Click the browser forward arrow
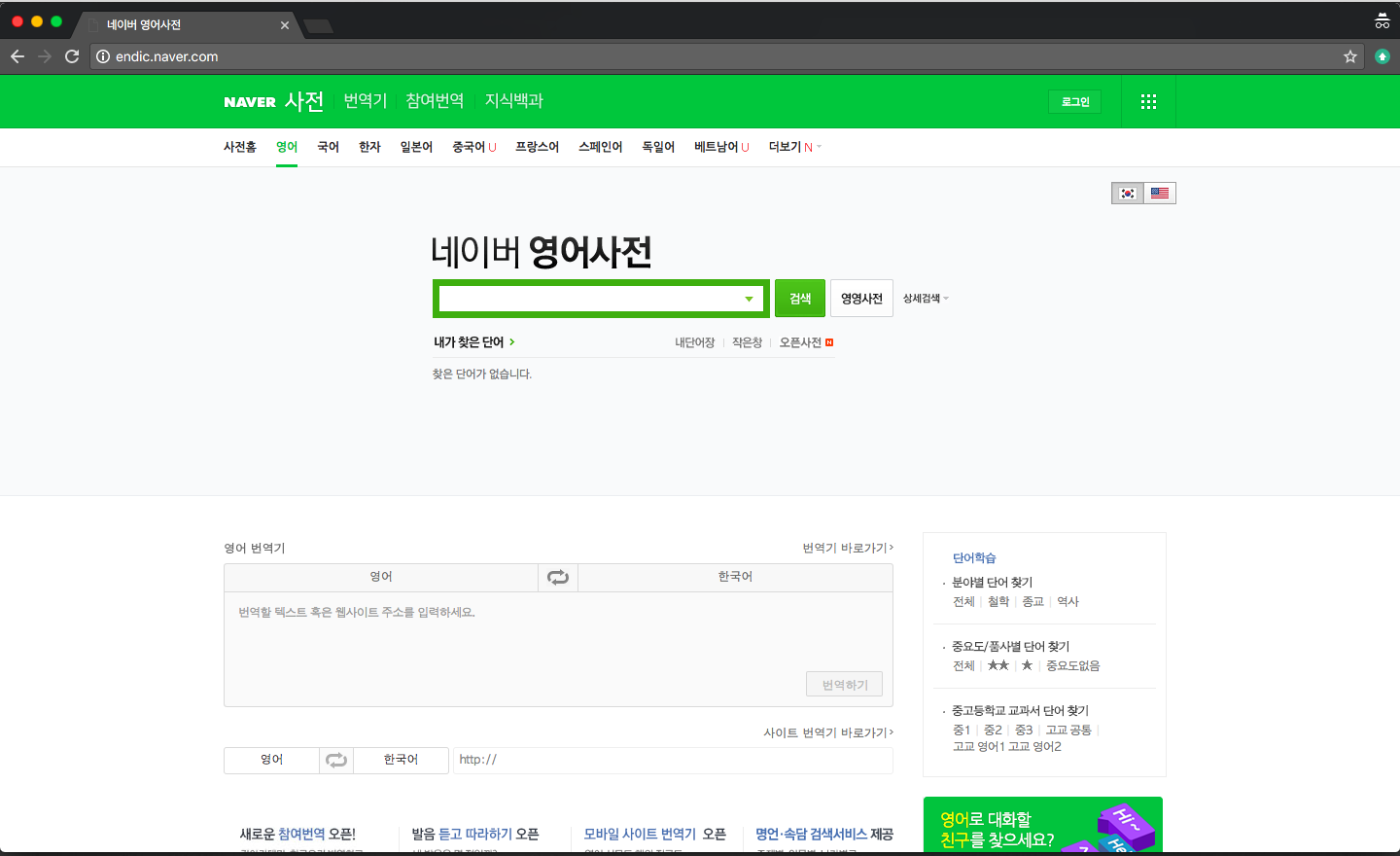The width and height of the screenshot is (1400, 856). pos(45,56)
